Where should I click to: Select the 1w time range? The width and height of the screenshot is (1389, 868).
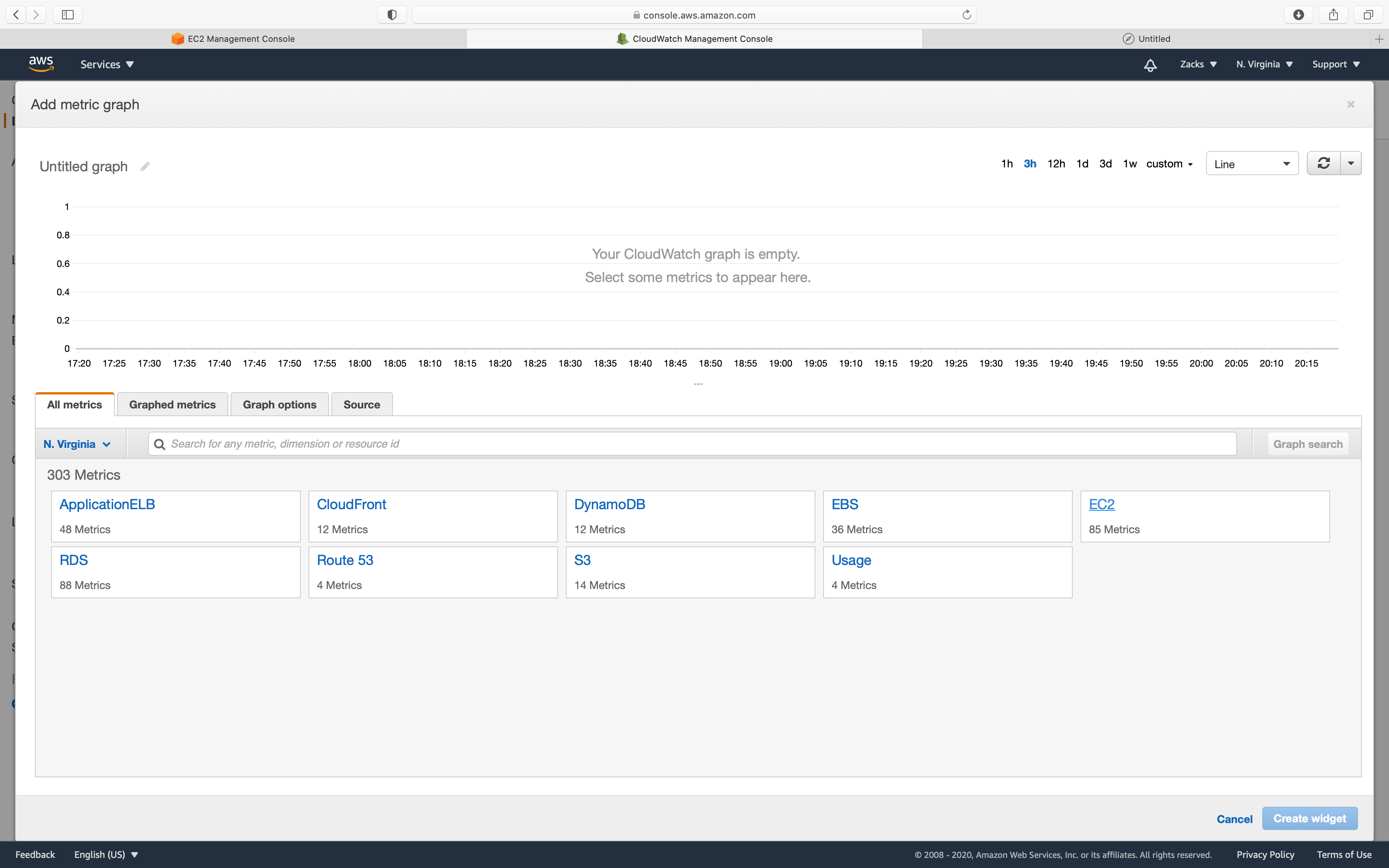(x=1130, y=164)
